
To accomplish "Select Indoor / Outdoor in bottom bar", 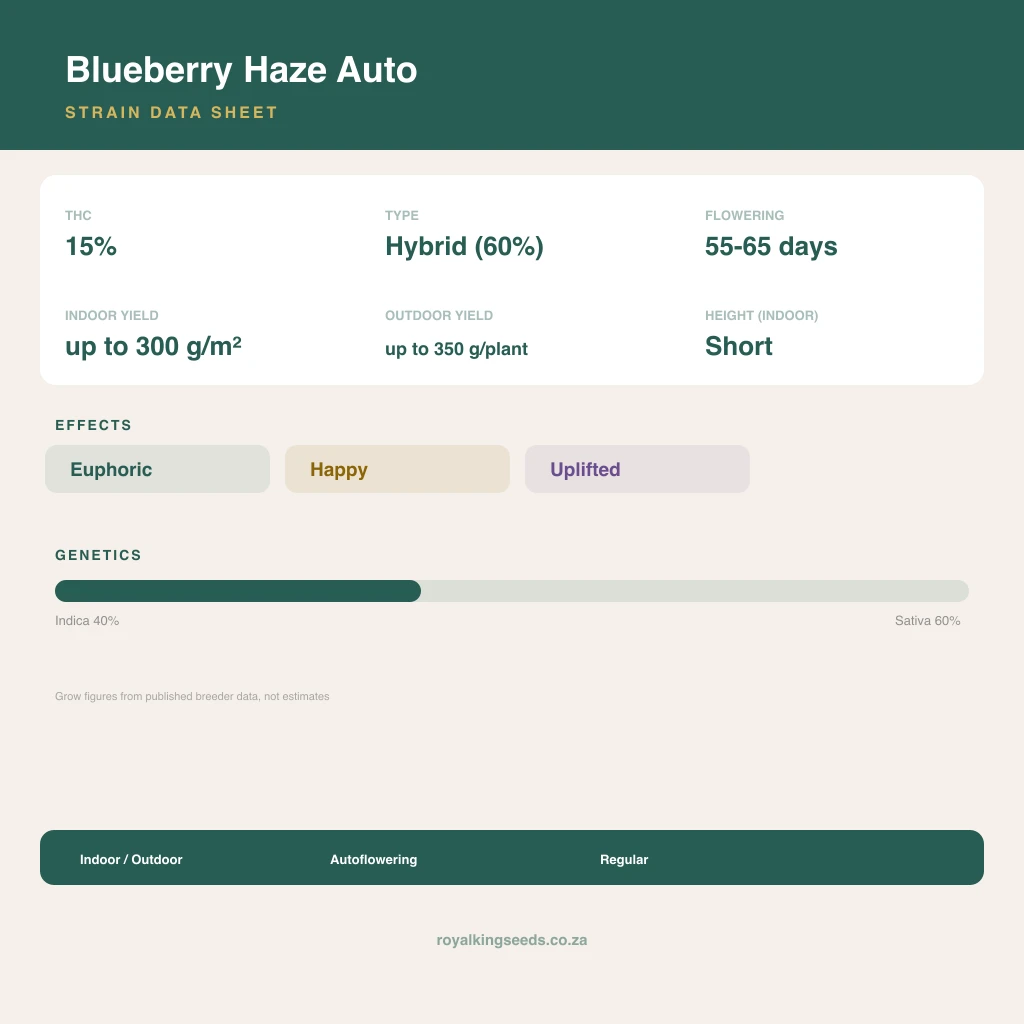I will pos(131,859).
